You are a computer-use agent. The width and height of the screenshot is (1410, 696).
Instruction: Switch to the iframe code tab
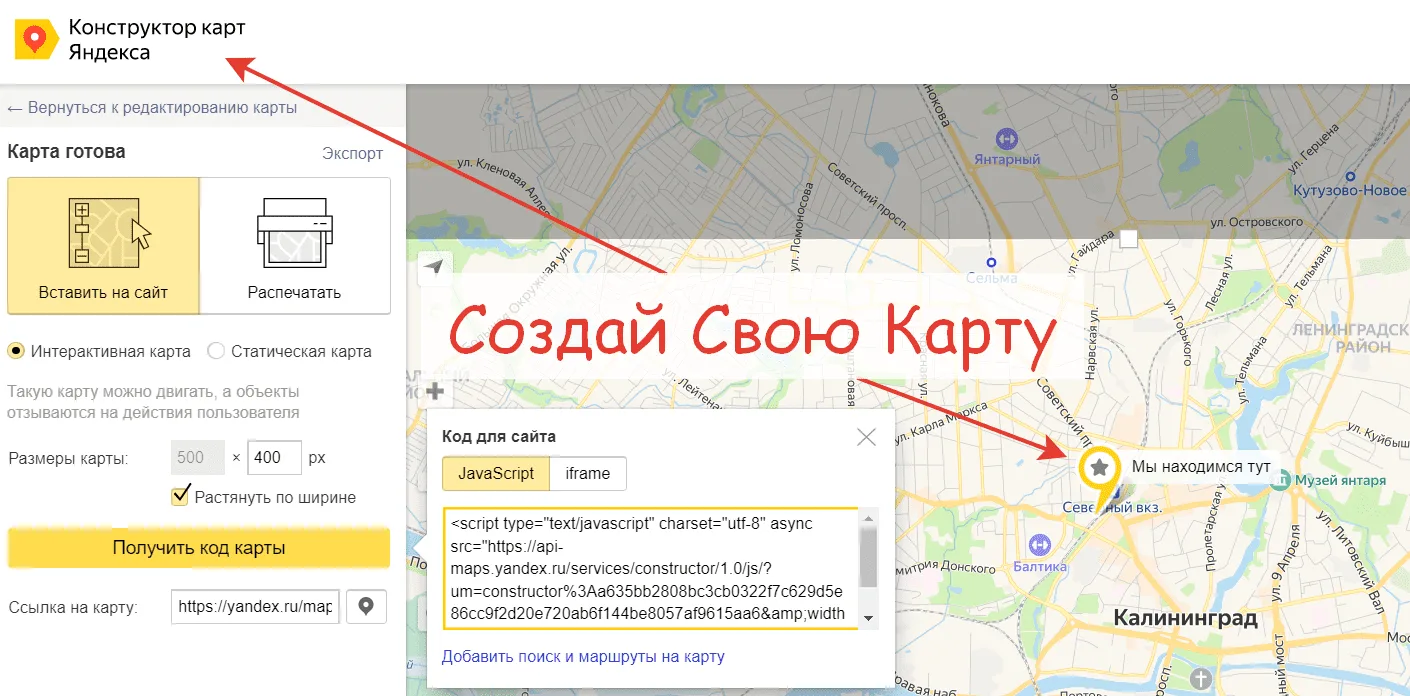(587, 474)
